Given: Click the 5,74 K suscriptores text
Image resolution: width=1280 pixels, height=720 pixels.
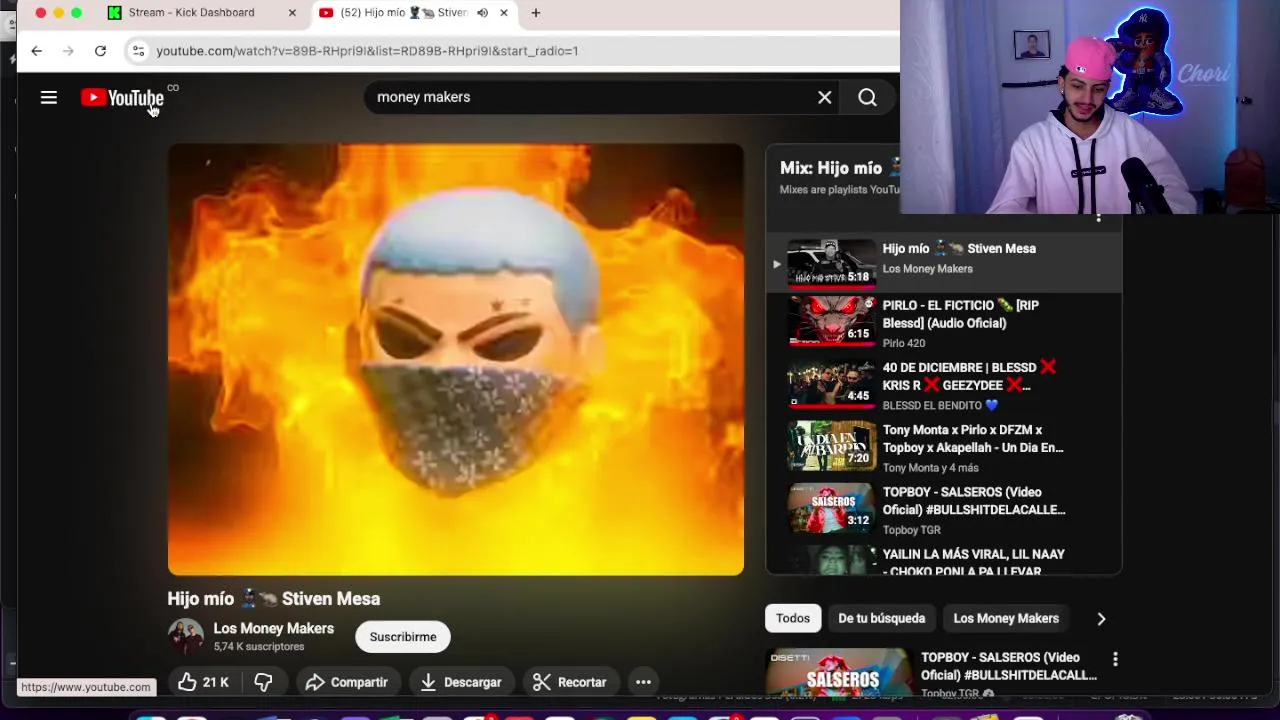Looking at the screenshot, I should click(x=259, y=647).
